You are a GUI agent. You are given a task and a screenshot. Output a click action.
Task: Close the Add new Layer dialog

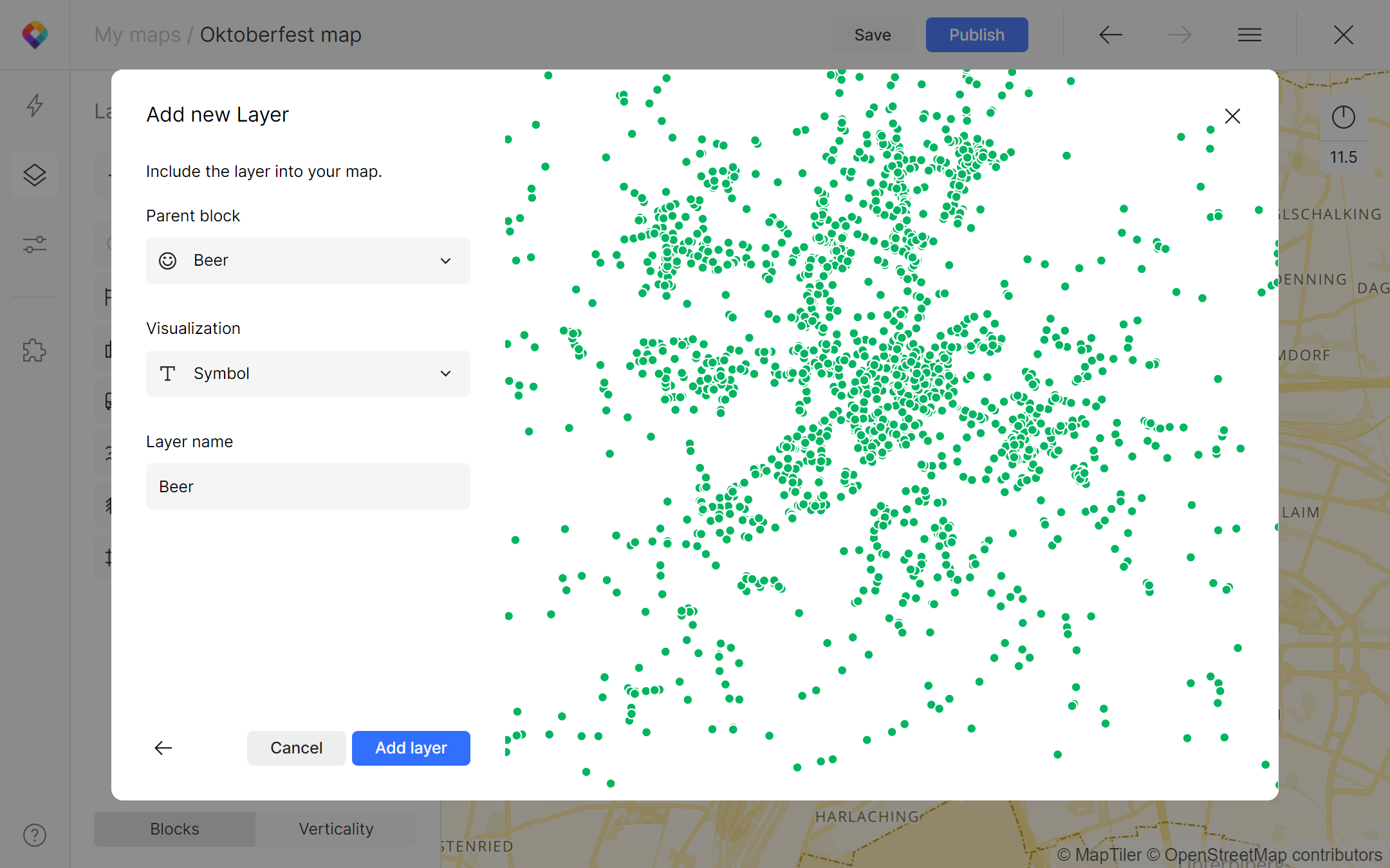[1232, 116]
